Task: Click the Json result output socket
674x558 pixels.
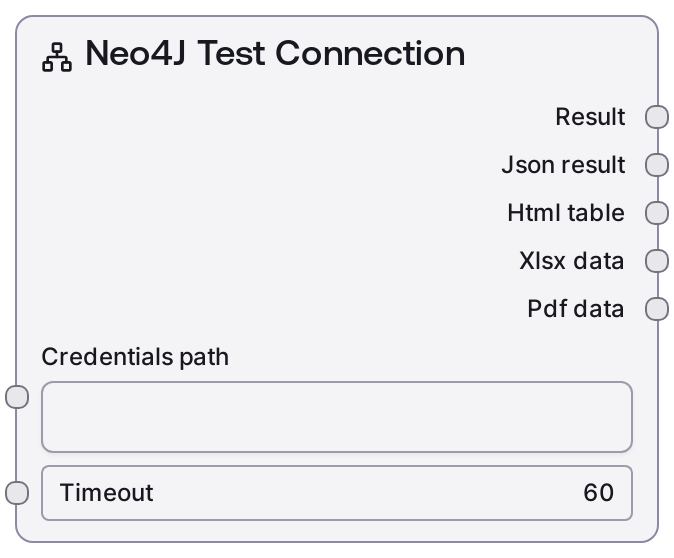Action: pyautogui.click(x=657, y=165)
